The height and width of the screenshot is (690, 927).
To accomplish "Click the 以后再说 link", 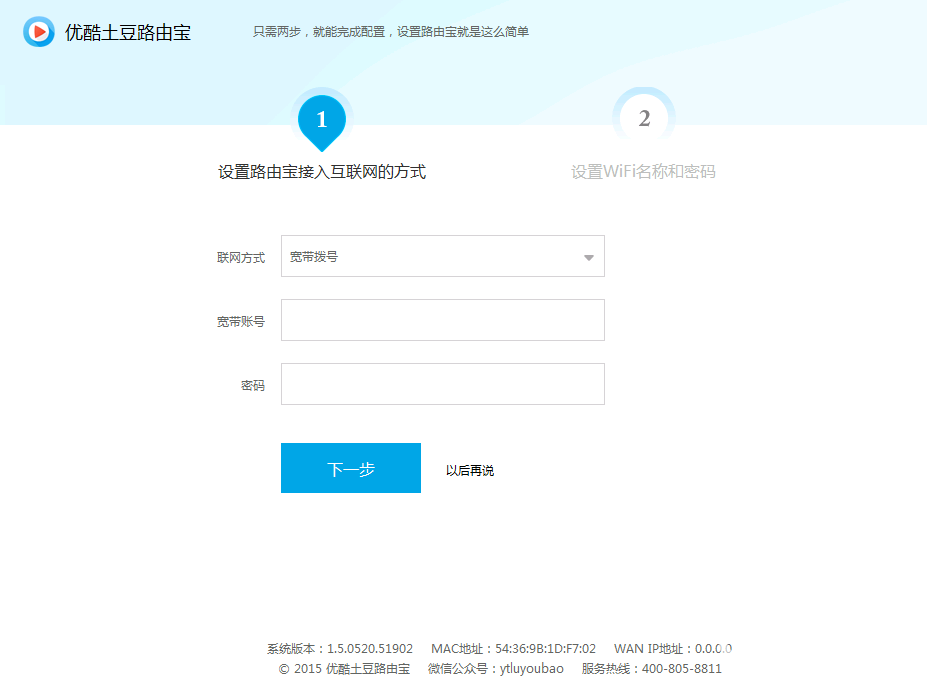I will tap(470, 470).
